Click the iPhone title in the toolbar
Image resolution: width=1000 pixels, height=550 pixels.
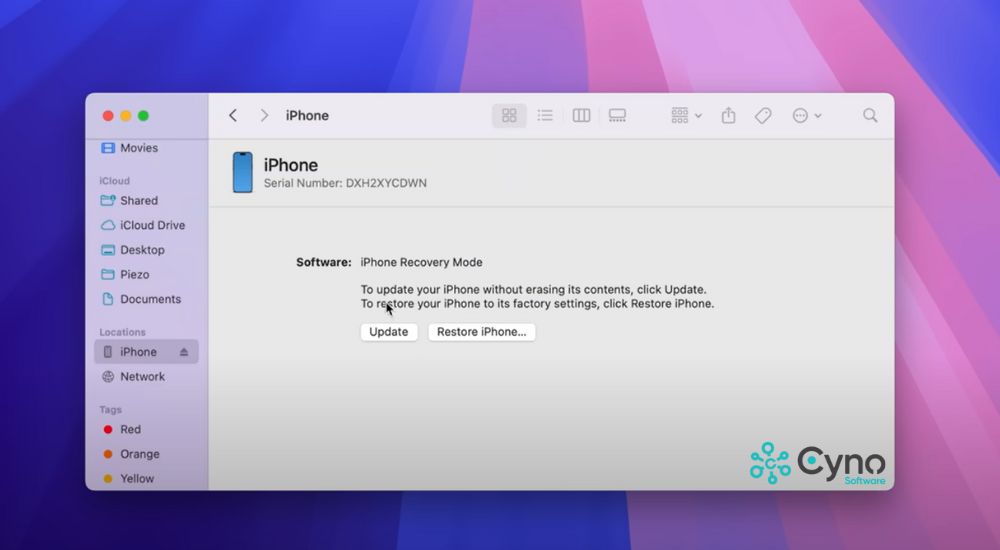pyautogui.click(x=307, y=115)
